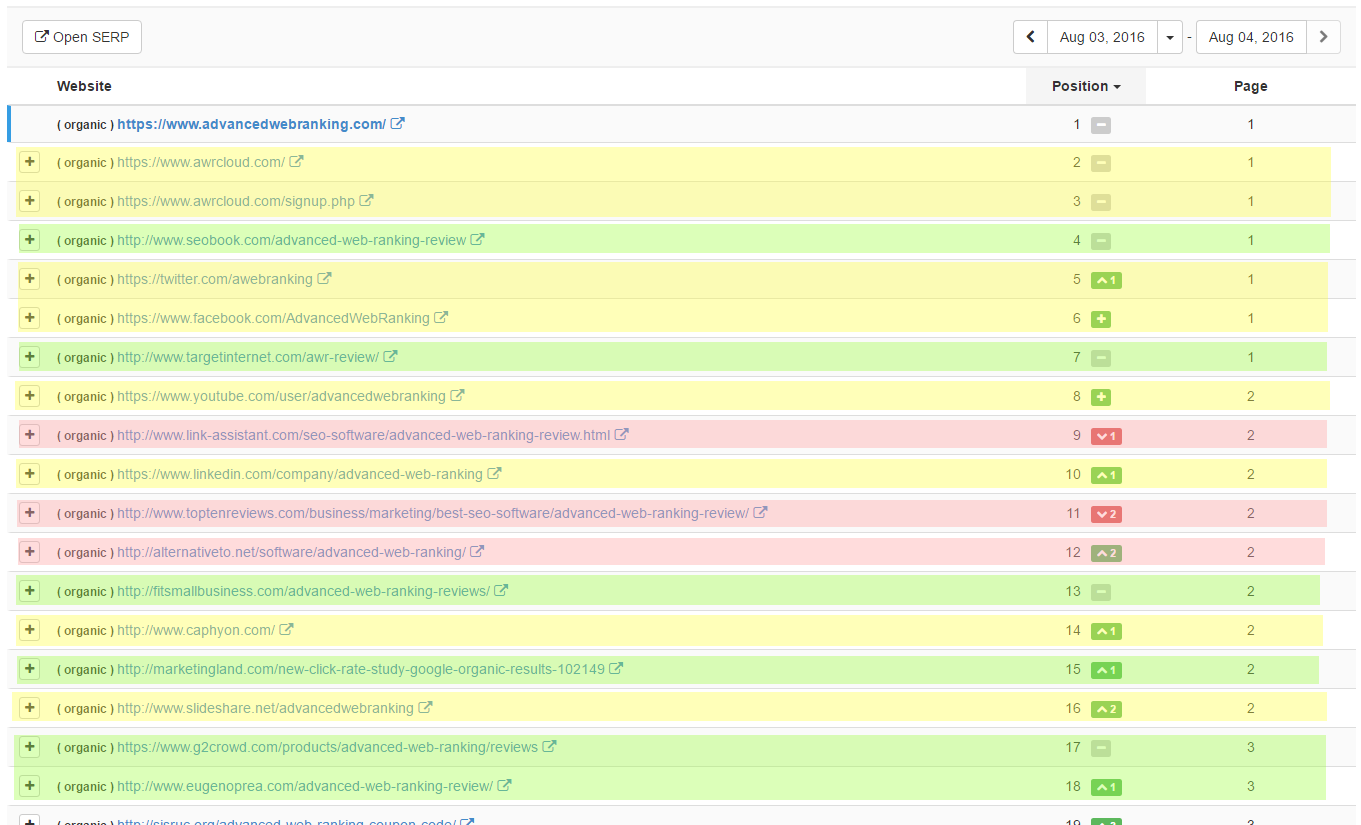Click red down-2 badge on toptenreviews.com row
Viewport: 1361px width, 825px height.
[x=1106, y=514]
